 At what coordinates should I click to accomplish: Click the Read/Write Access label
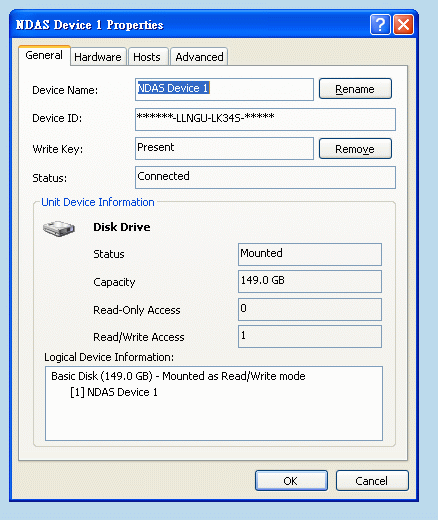(139, 337)
